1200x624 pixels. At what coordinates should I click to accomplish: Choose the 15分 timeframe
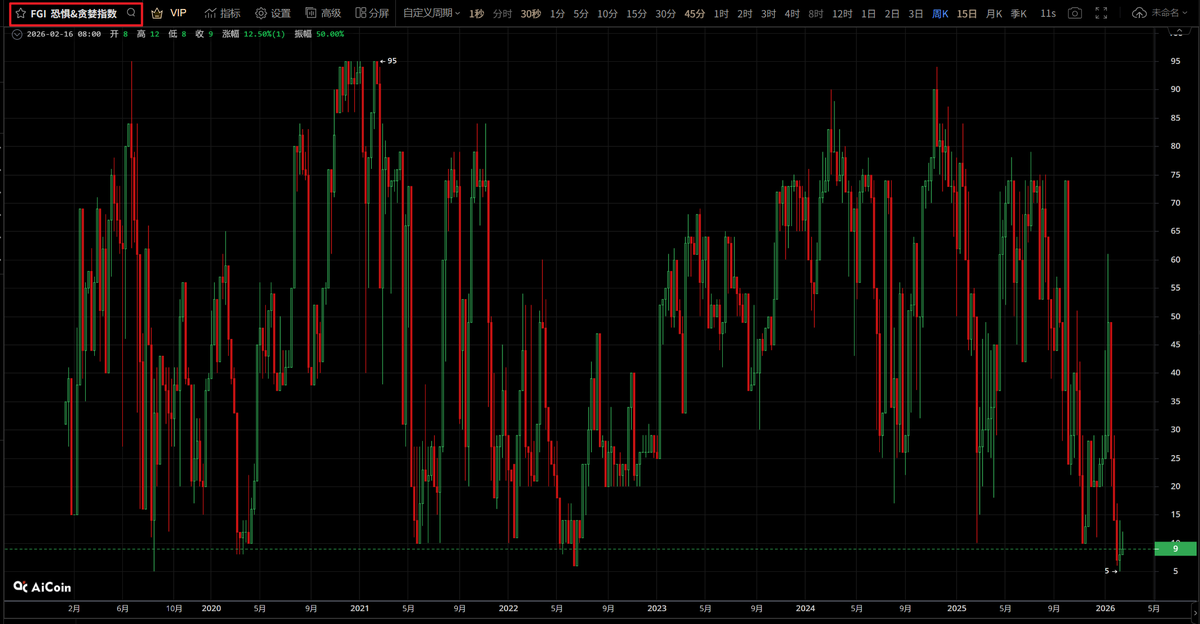point(636,13)
